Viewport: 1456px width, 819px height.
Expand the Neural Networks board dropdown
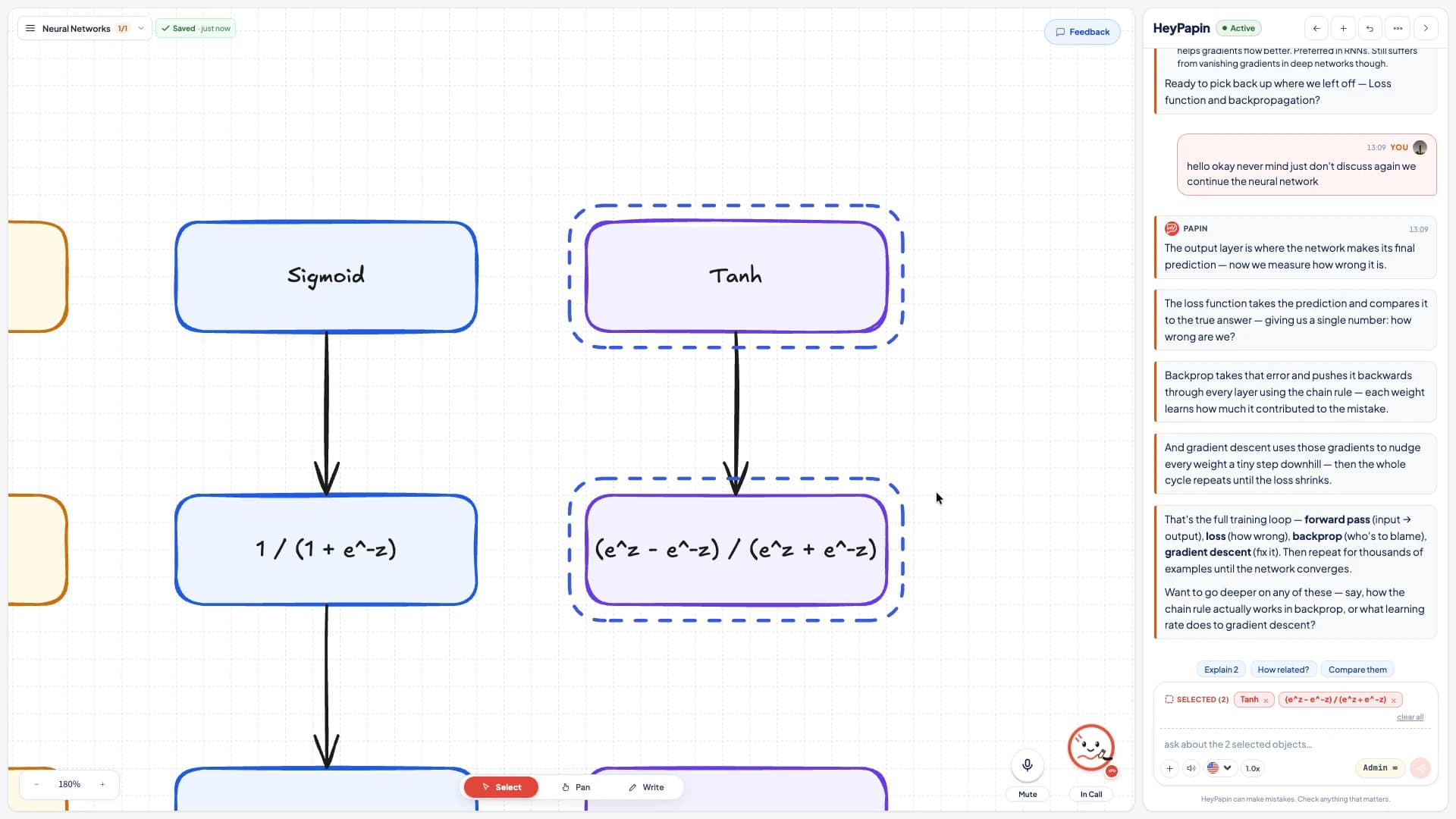click(x=141, y=28)
